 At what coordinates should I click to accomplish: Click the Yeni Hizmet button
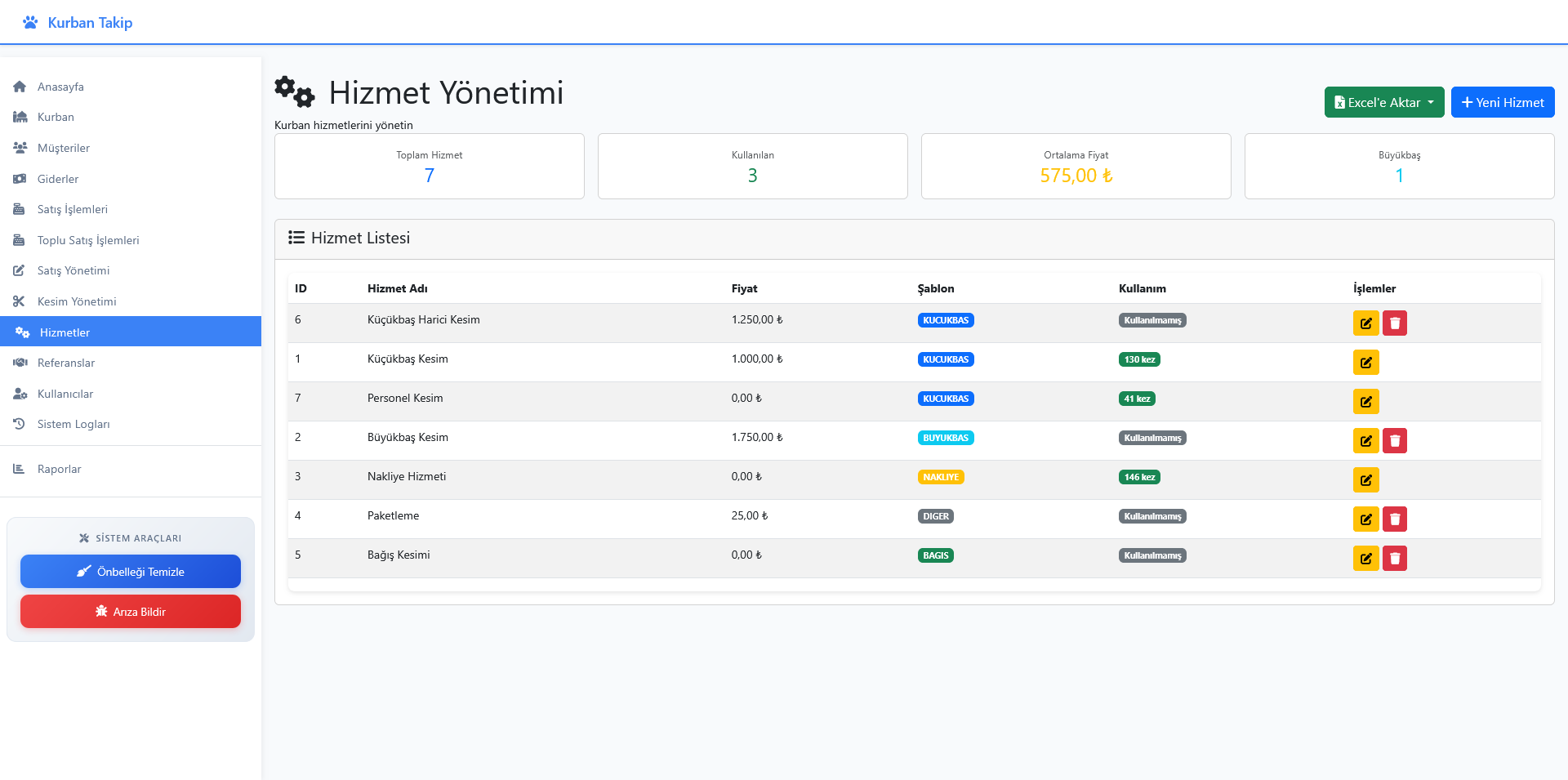[x=1502, y=103]
